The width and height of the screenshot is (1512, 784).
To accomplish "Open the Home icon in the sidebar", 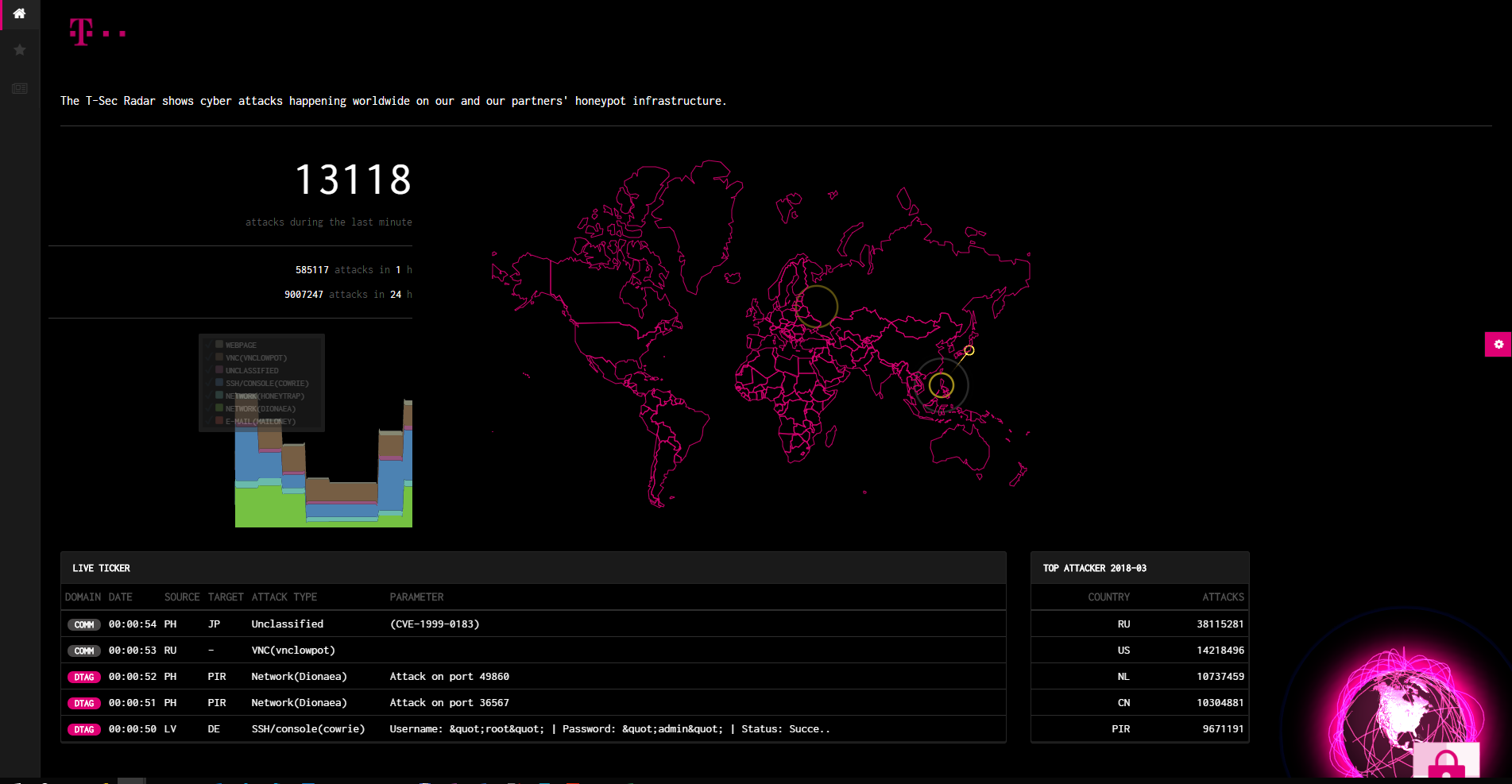I will 20,14.
